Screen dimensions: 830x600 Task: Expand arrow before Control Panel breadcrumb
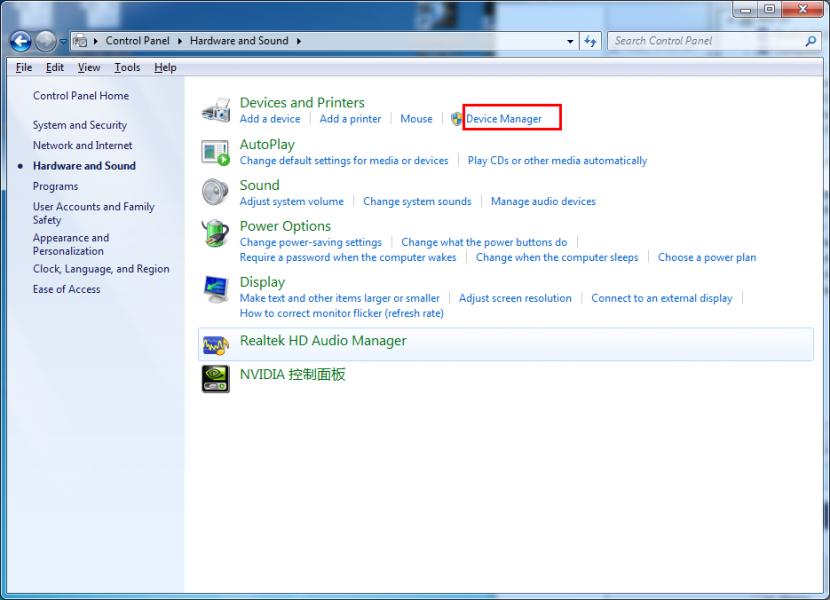[96, 41]
